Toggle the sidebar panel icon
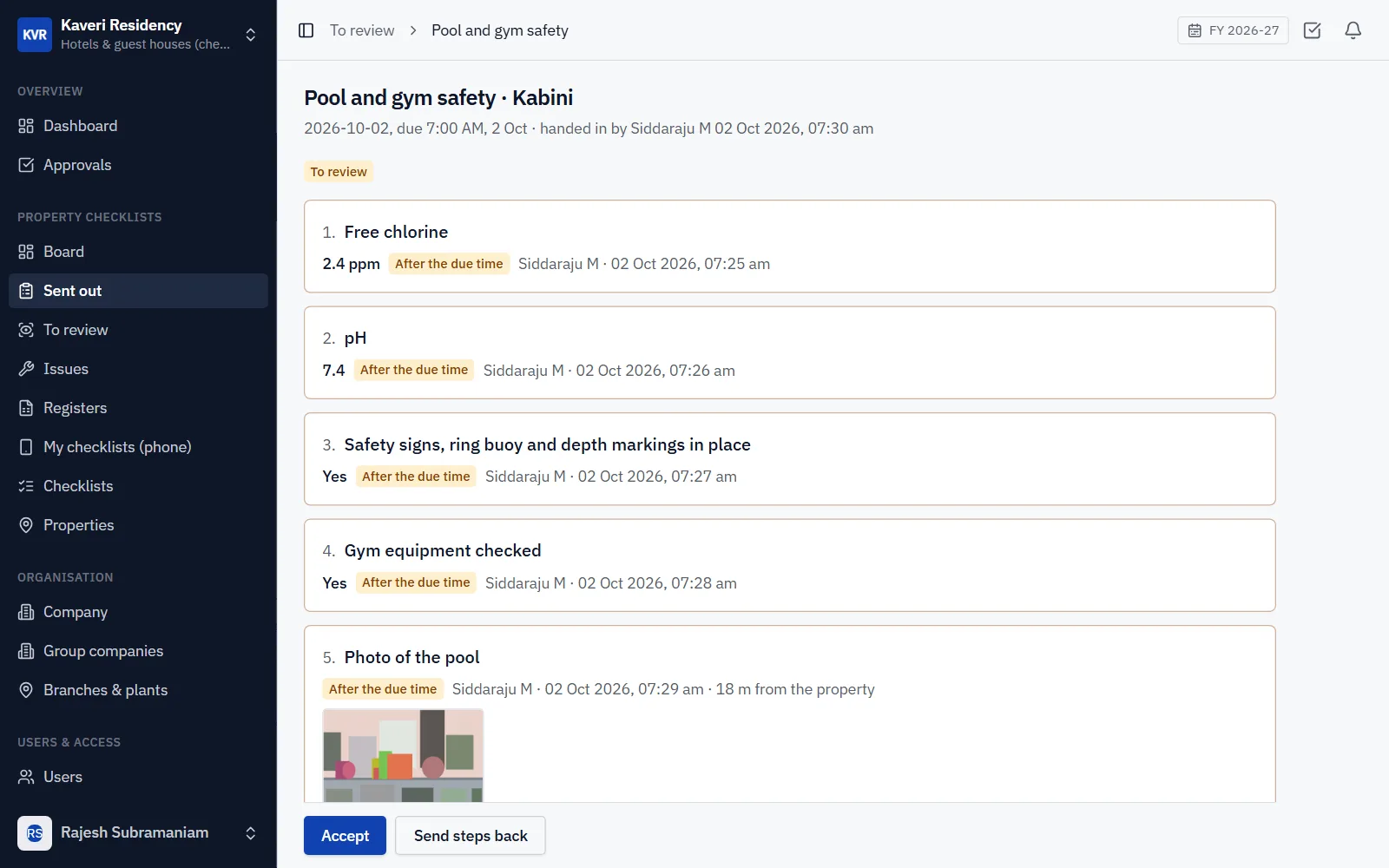The width and height of the screenshot is (1389, 868). point(306,30)
